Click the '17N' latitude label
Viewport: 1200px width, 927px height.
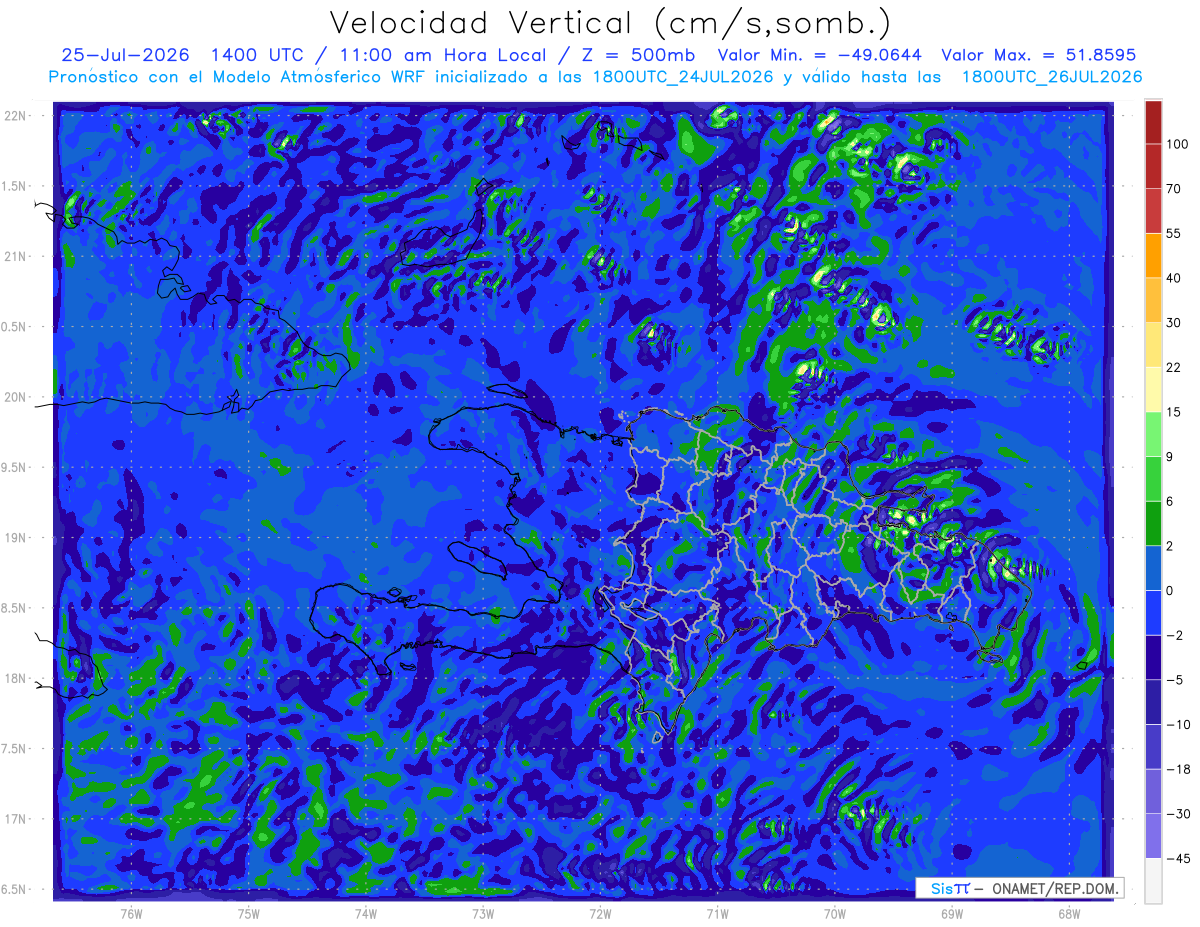pyautogui.click(x=17, y=819)
